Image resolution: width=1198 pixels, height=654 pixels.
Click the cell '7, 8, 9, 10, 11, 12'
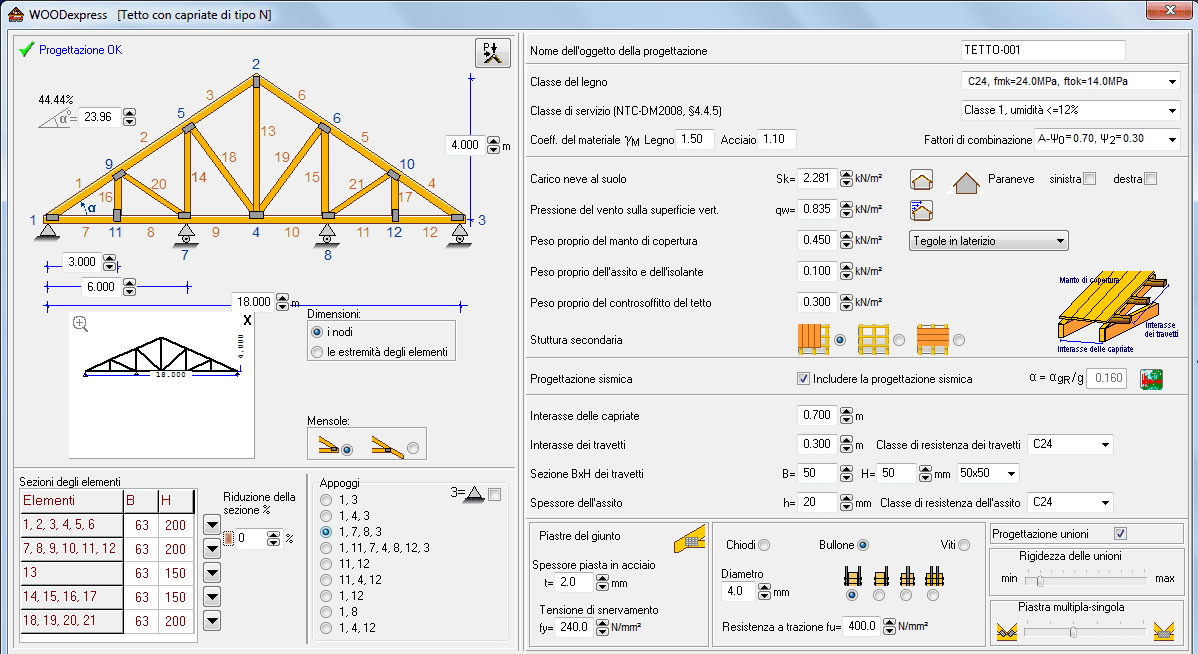click(73, 549)
